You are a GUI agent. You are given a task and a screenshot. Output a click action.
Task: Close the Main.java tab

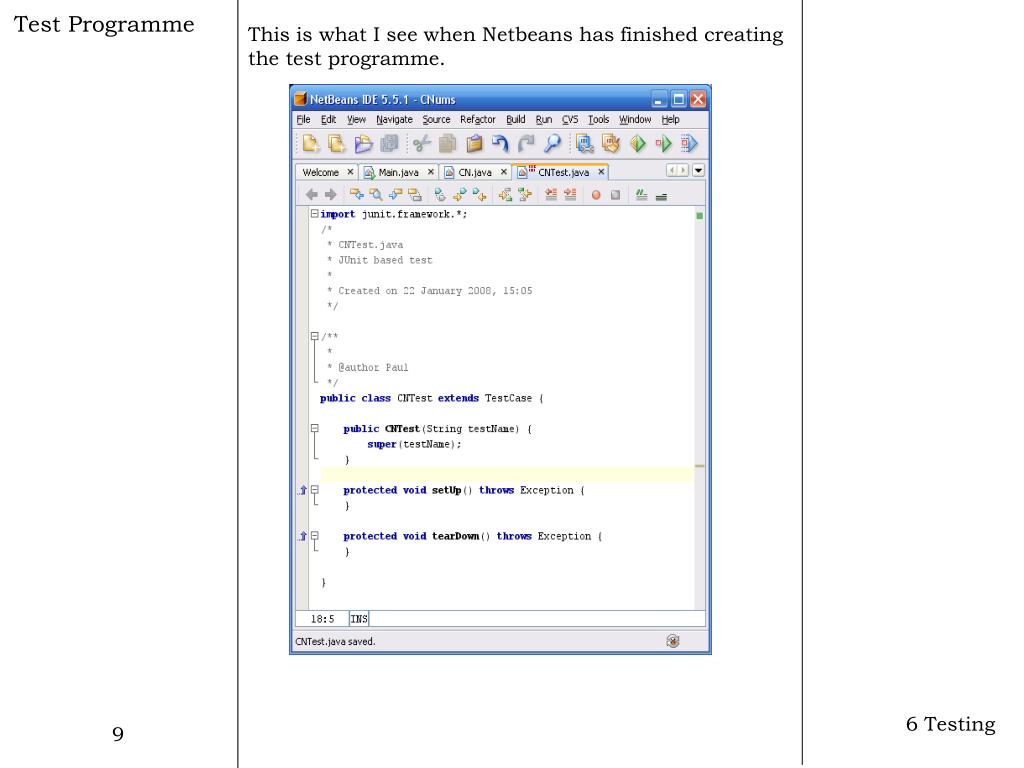430,172
